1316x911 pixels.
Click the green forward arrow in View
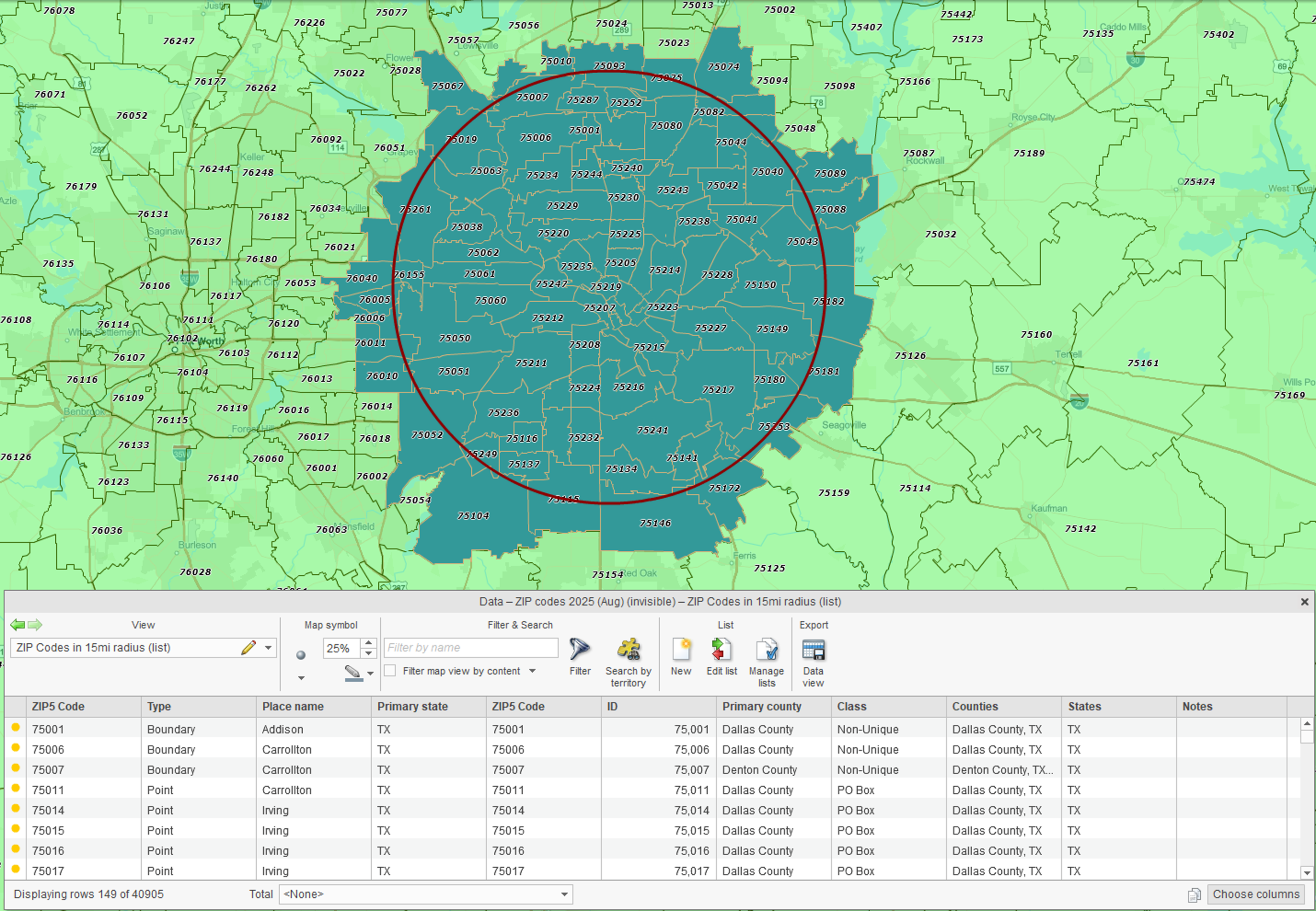pyautogui.click(x=35, y=624)
